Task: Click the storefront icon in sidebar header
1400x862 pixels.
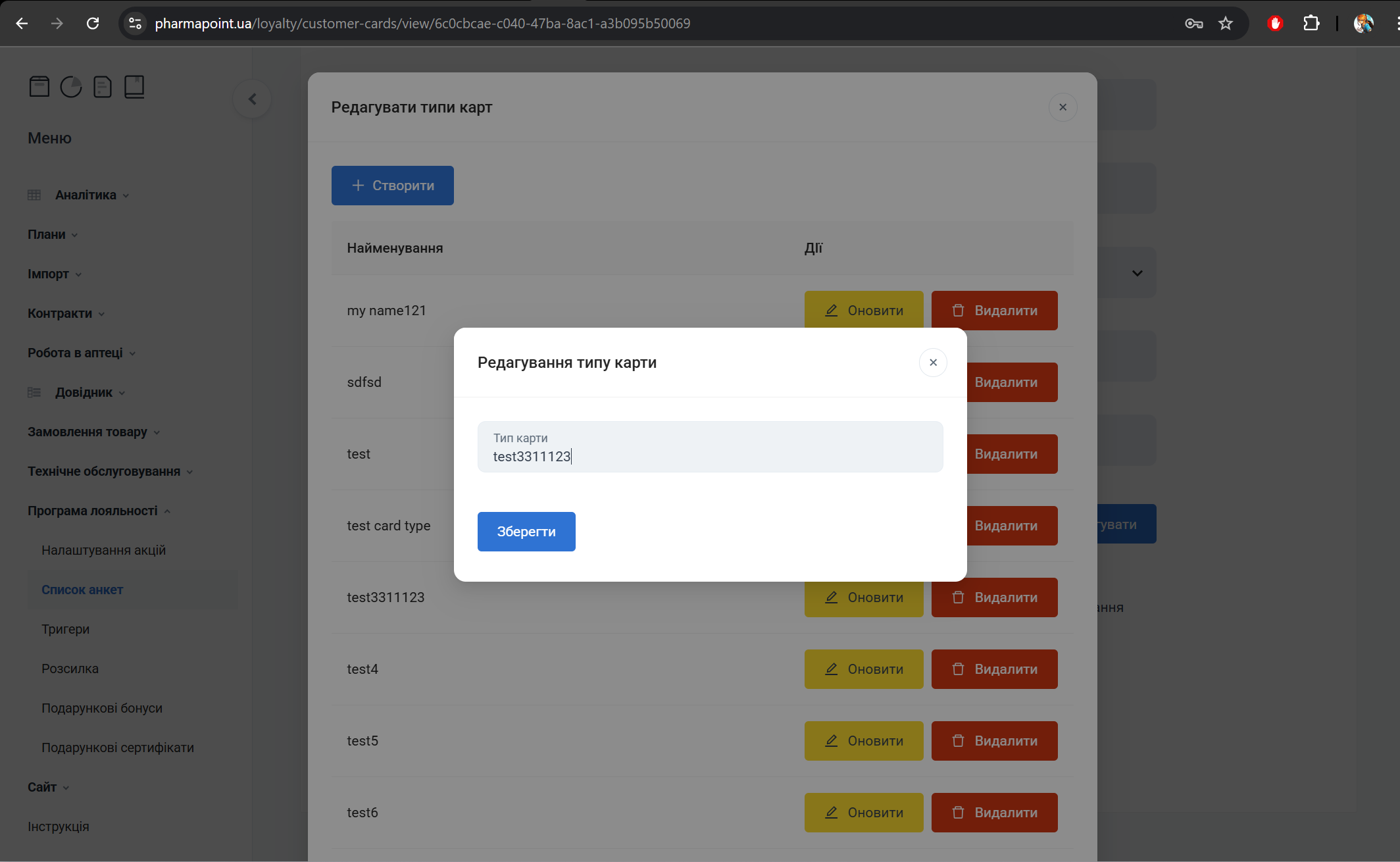Action: coord(39,87)
